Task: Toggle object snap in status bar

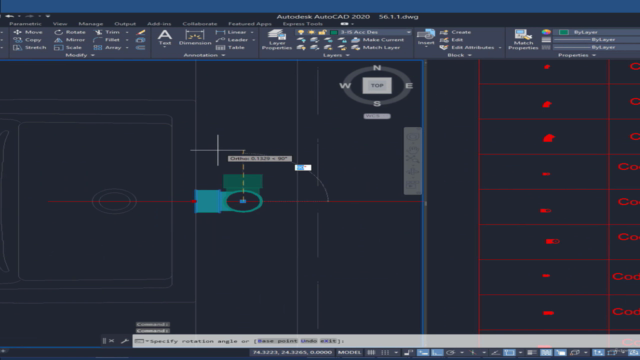Action: (x=509, y=352)
